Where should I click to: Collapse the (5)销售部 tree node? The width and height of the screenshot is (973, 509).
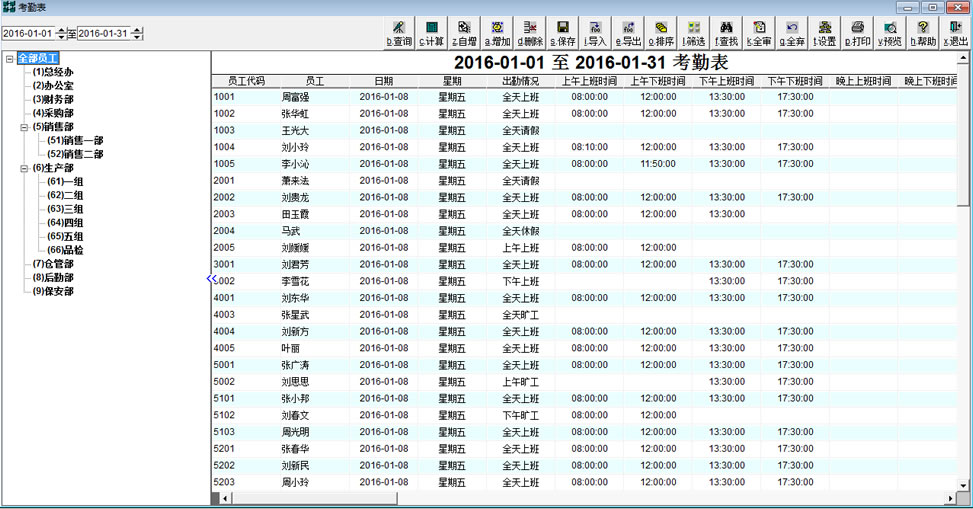tap(24, 127)
